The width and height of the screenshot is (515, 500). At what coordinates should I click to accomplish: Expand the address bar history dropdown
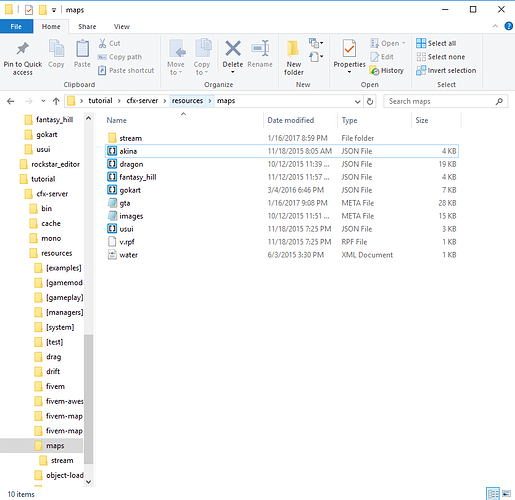[357, 101]
